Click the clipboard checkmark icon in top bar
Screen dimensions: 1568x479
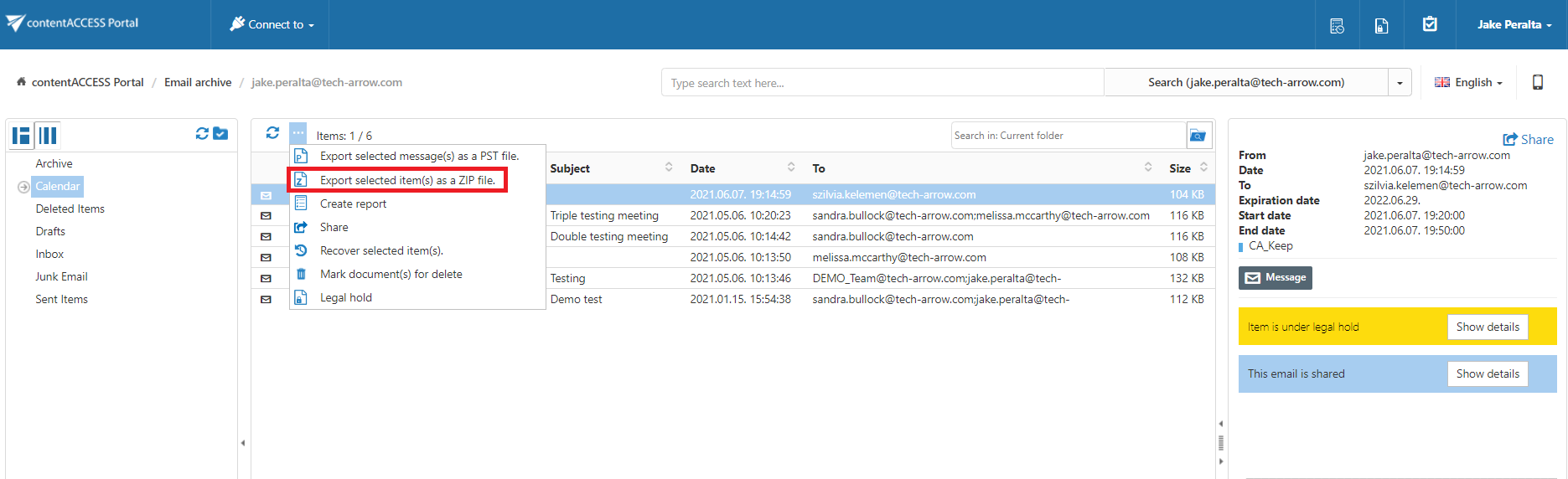click(1430, 24)
